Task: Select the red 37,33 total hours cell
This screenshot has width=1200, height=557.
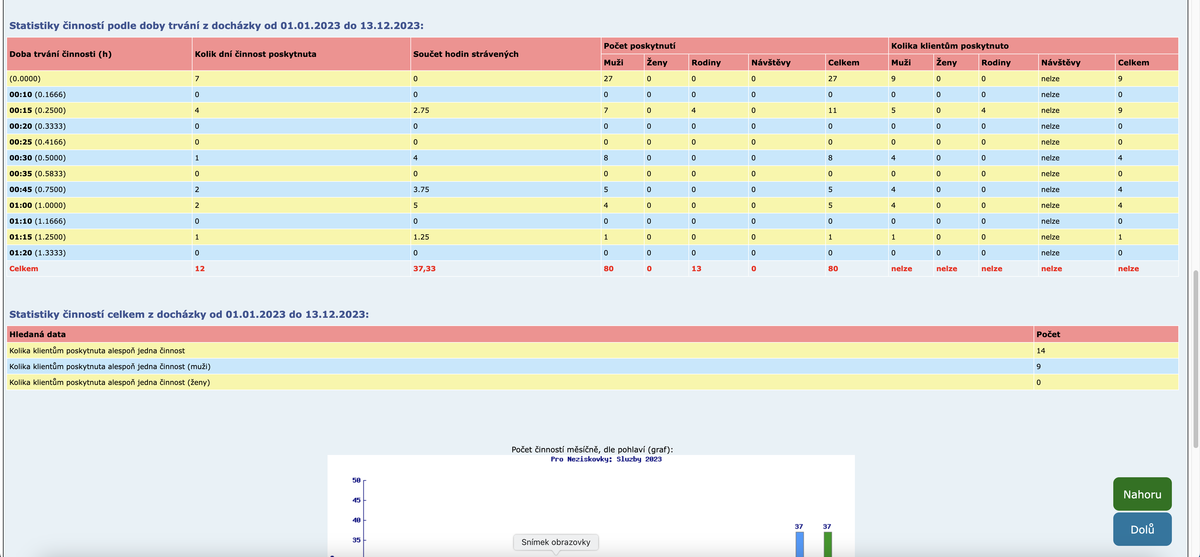Action: click(x=424, y=268)
